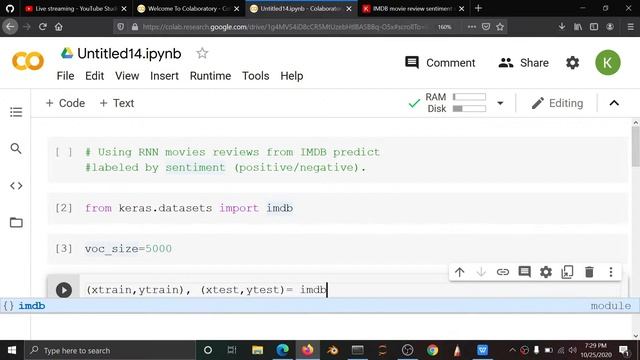Collapse the header with the chevron up
The width and height of the screenshot is (640, 360).
click(614, 103)
